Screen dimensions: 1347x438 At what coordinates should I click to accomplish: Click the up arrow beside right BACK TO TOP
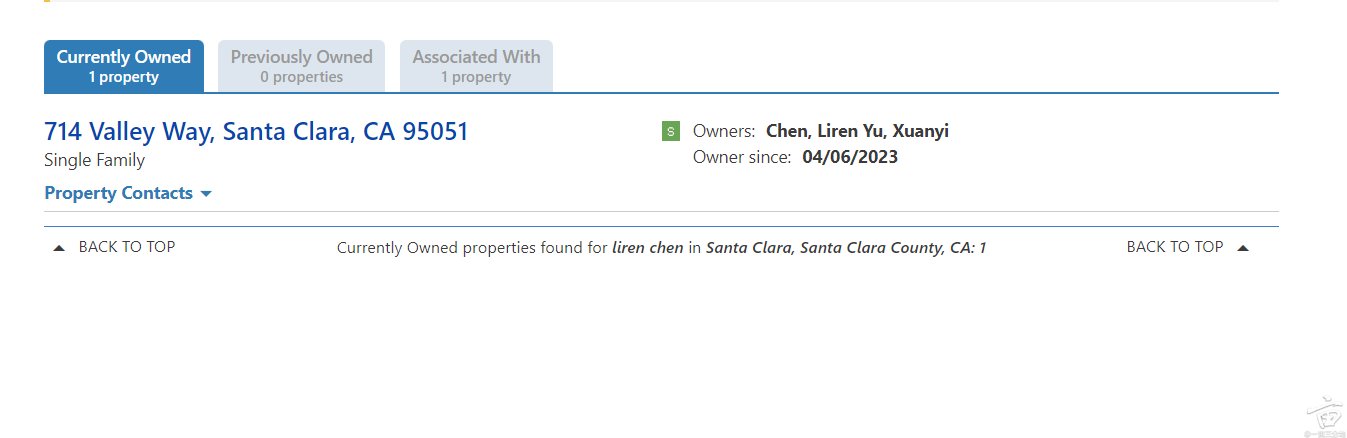pos(1243,248)
